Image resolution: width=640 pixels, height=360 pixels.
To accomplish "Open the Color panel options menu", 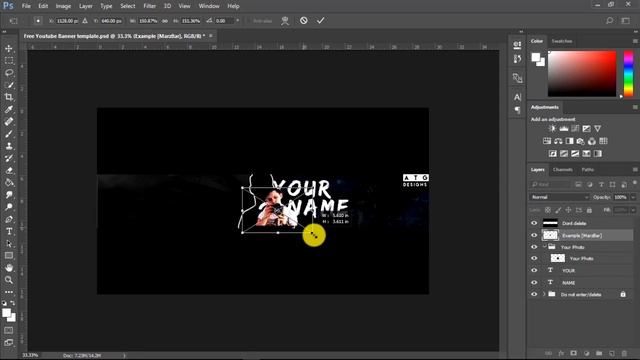I will [x=635, y=41].
